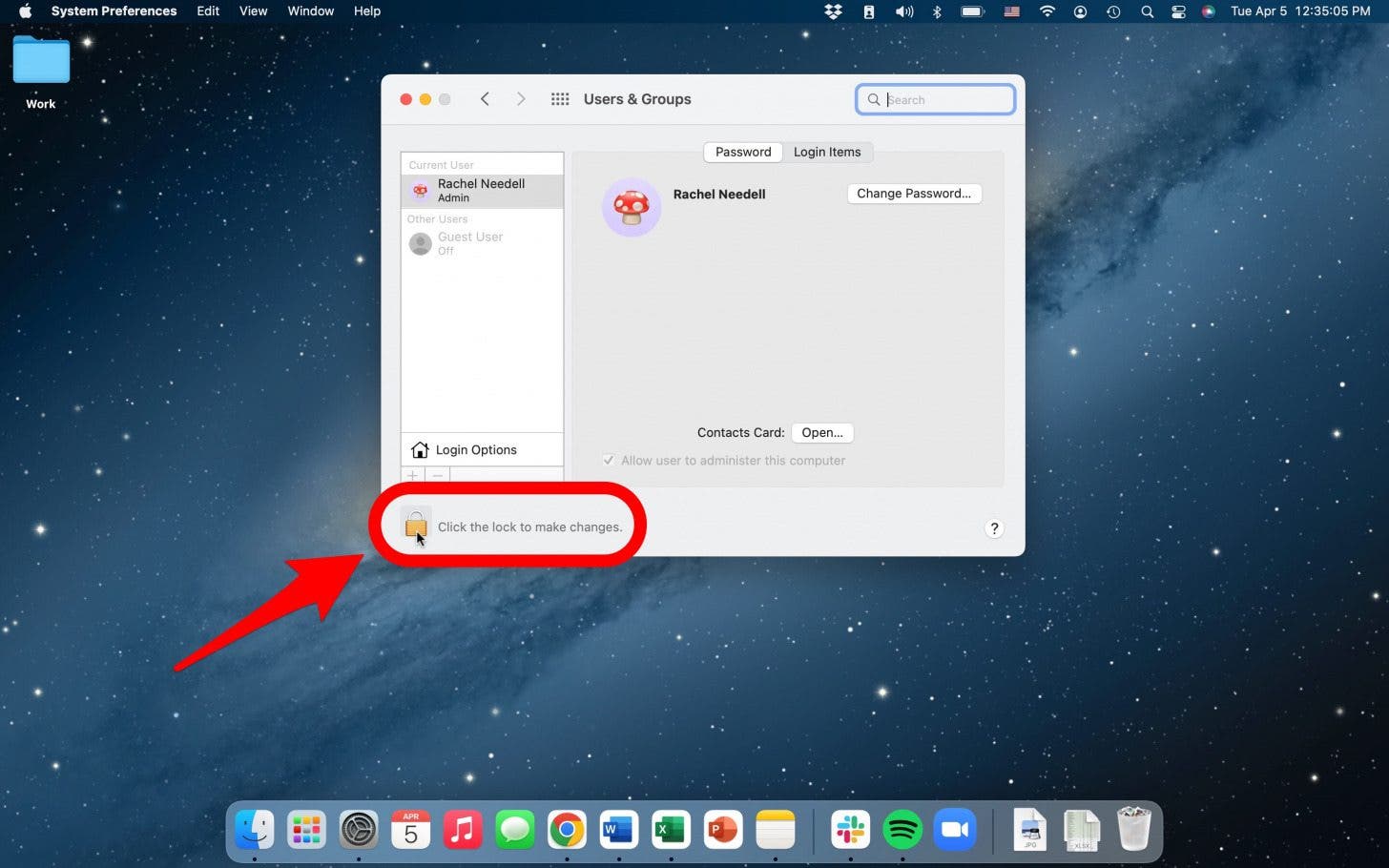Click the add user plus button
Screen dimensions: 1389x868
click(x=413, y=475)
